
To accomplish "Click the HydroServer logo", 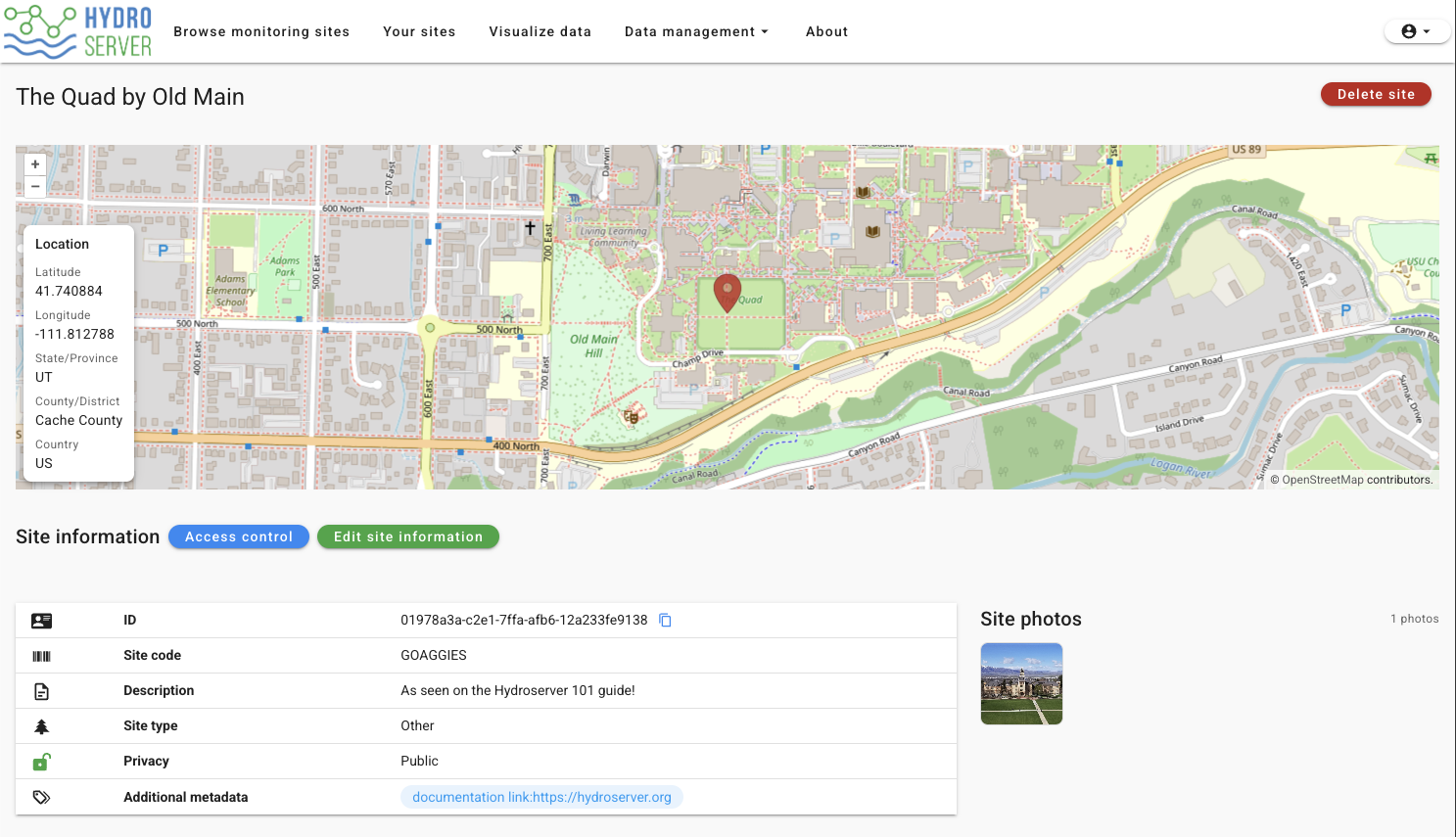I will 78,31.
